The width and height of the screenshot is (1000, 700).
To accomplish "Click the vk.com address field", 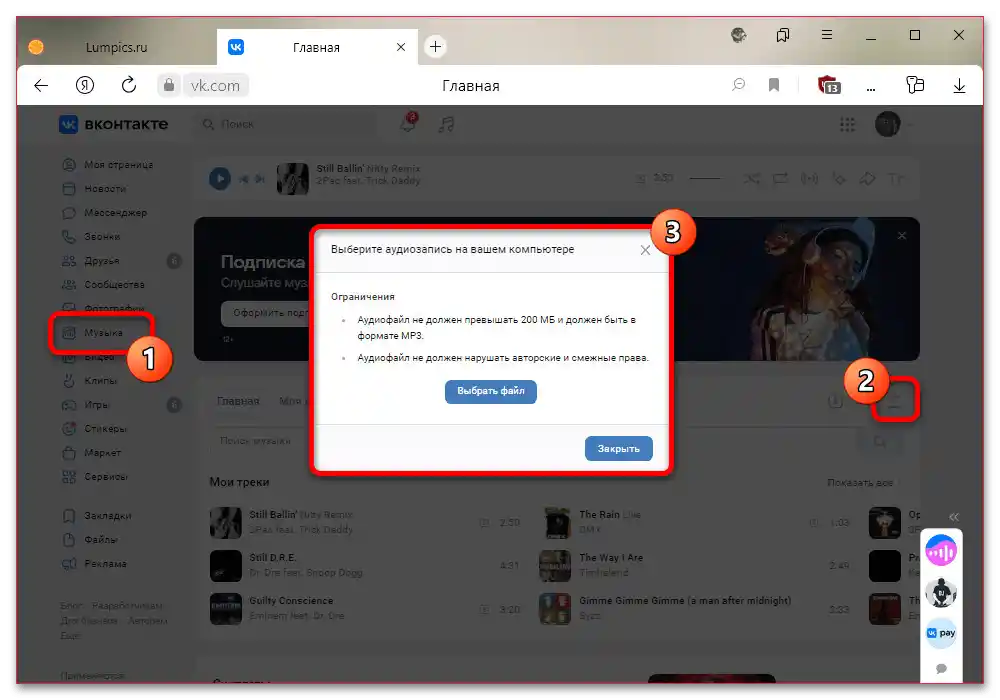I will [x=216, y=85].
